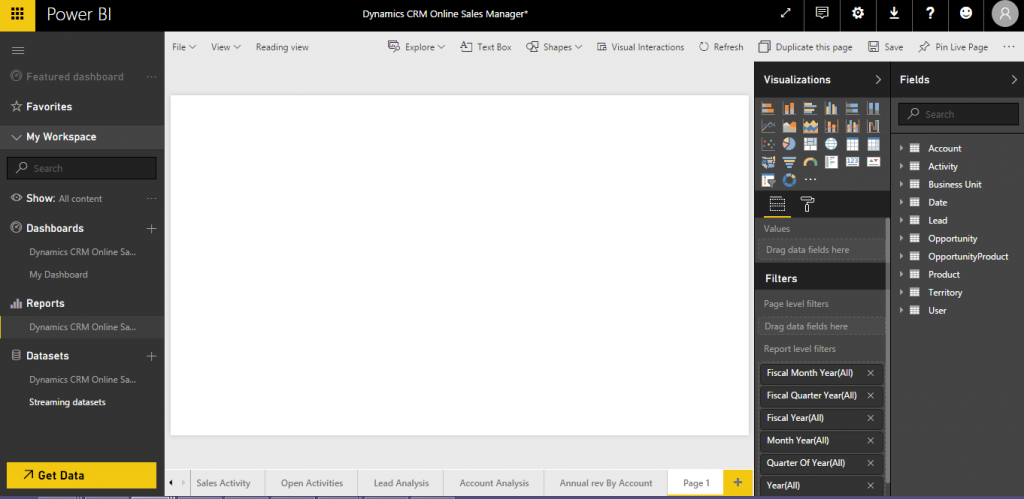Screen dimensions: 1024x499
Task: Select the Treemap visualization
Action: [x=810, y=144]
